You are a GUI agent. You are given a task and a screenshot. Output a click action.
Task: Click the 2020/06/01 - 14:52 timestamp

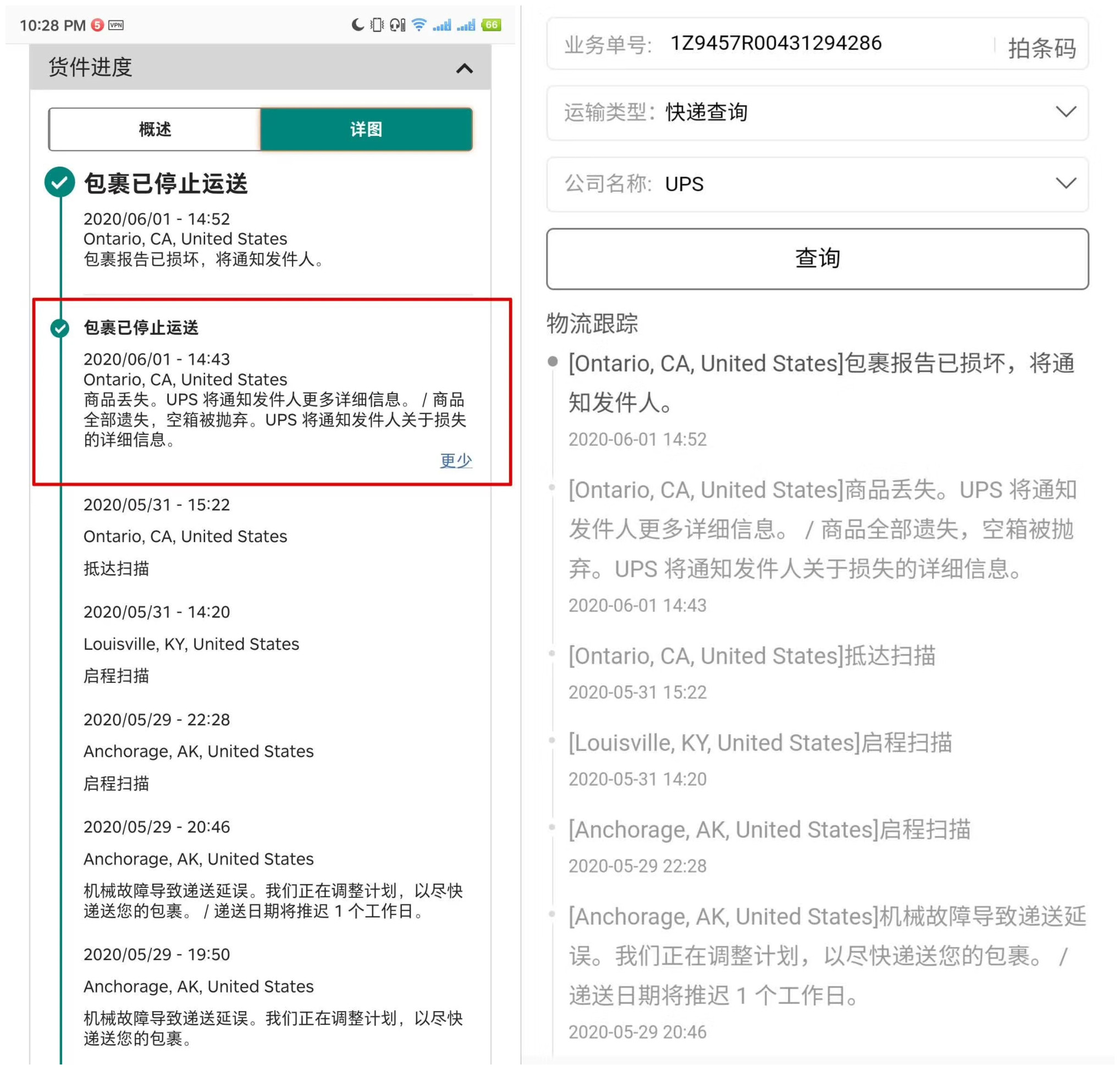point(157,219)
